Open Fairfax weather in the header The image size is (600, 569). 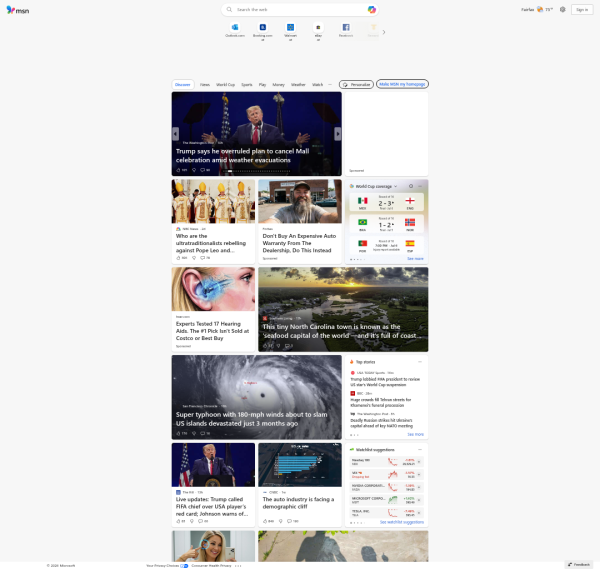(537, 10)
